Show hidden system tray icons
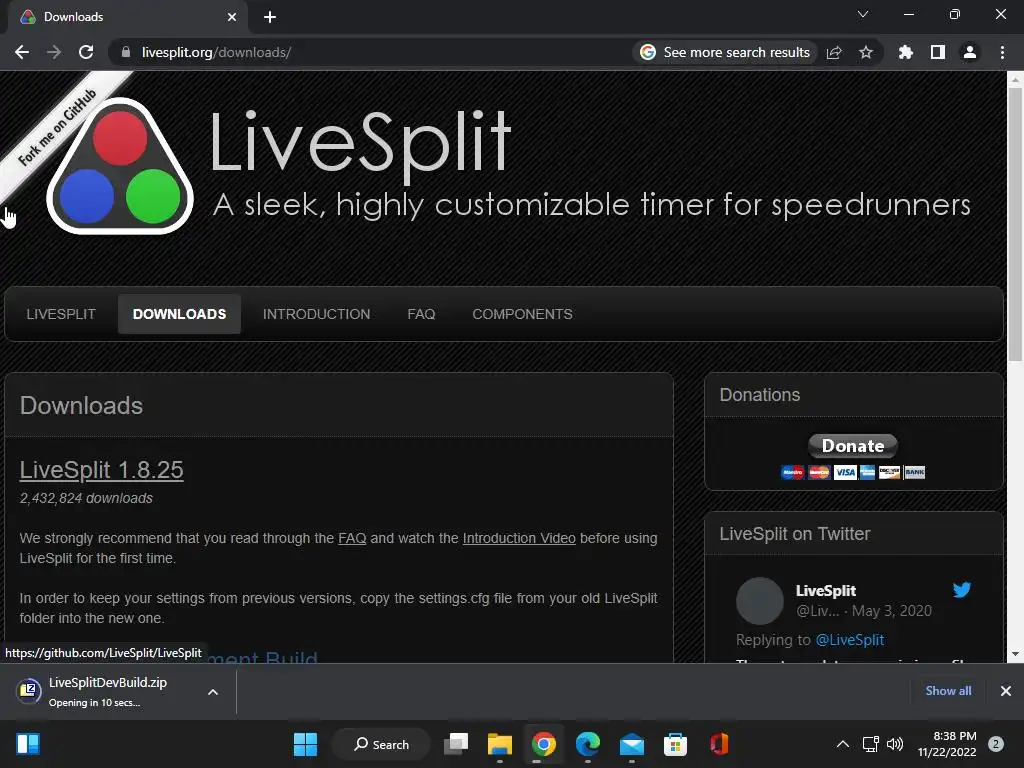 tap(843, 744)
